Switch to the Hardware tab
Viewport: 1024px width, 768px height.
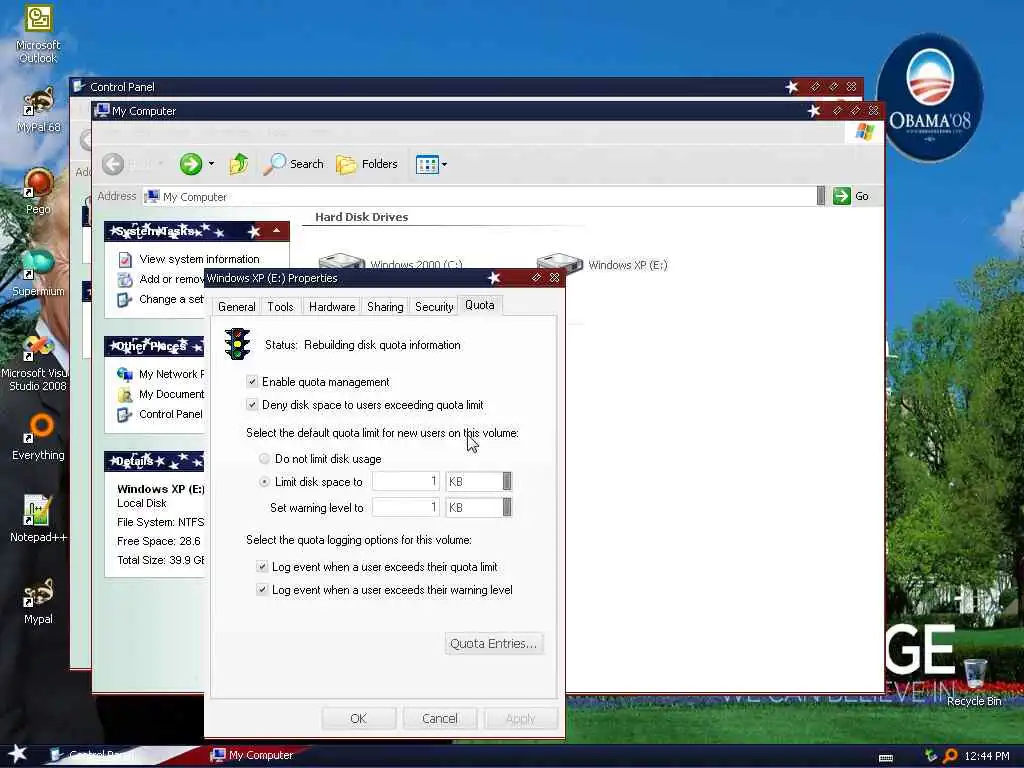pyautogui.click(x=332, y=307)
